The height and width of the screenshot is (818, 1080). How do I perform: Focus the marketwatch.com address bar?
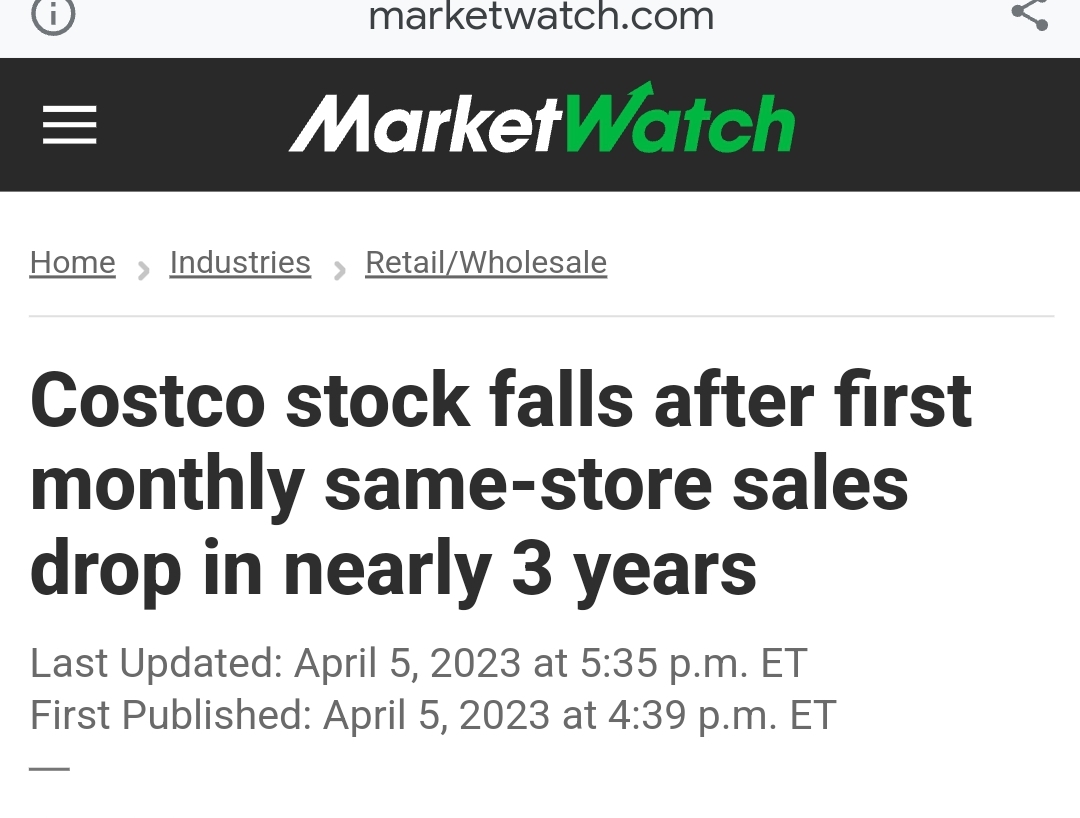(541, 16)
